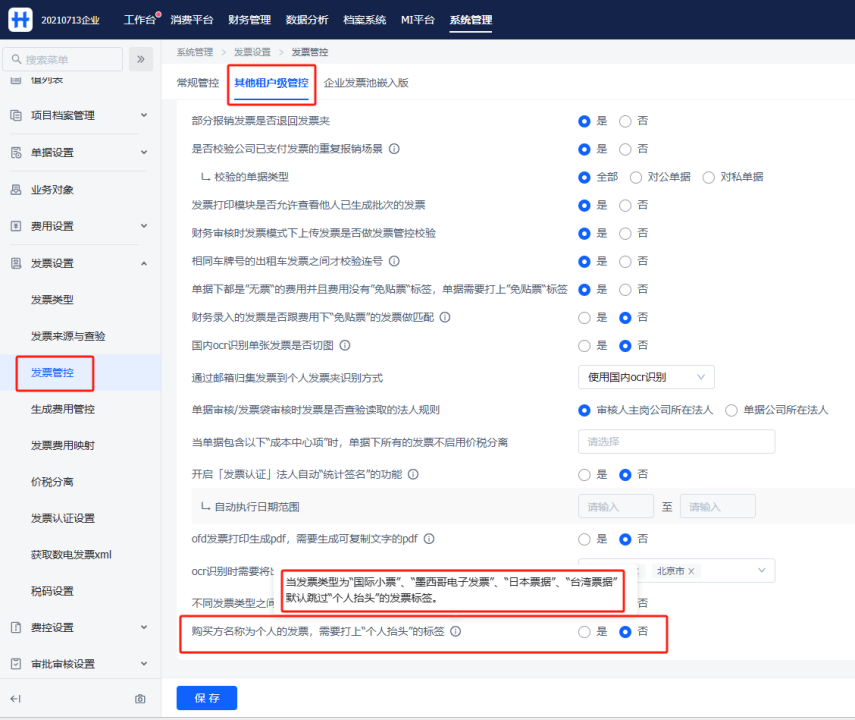Select 对公单据 for 校验的单据类型
Screen dimensions: 855x720
click(x=636, y=177)
